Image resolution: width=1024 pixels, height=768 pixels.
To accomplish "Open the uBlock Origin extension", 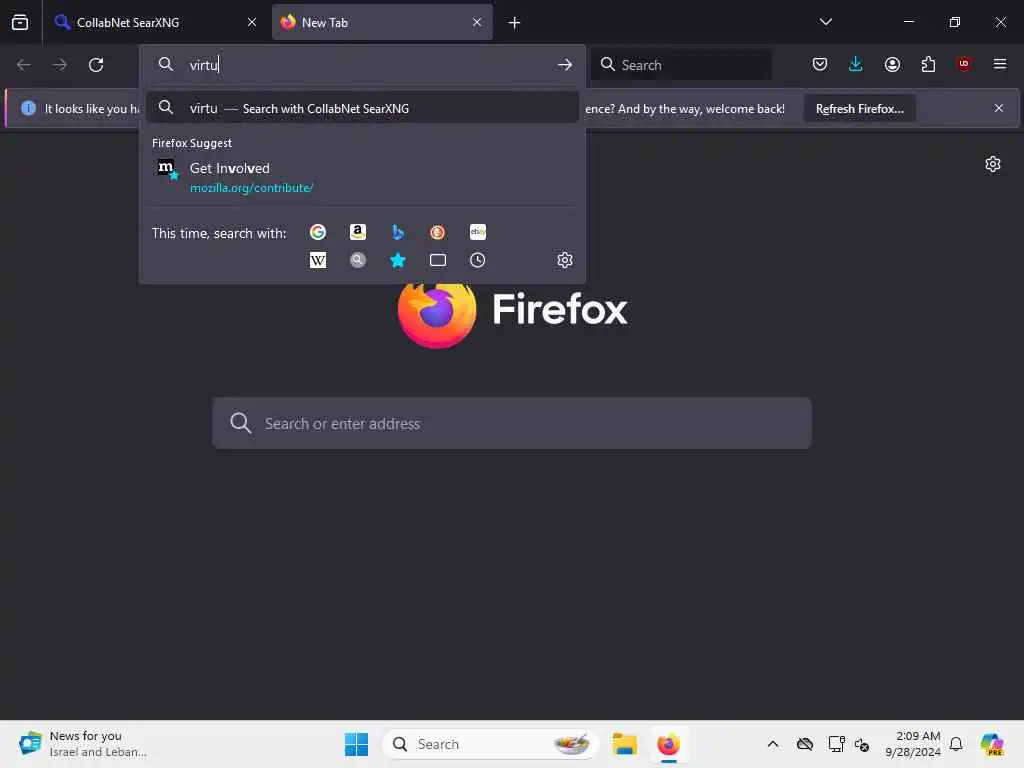I will [964, 64].
